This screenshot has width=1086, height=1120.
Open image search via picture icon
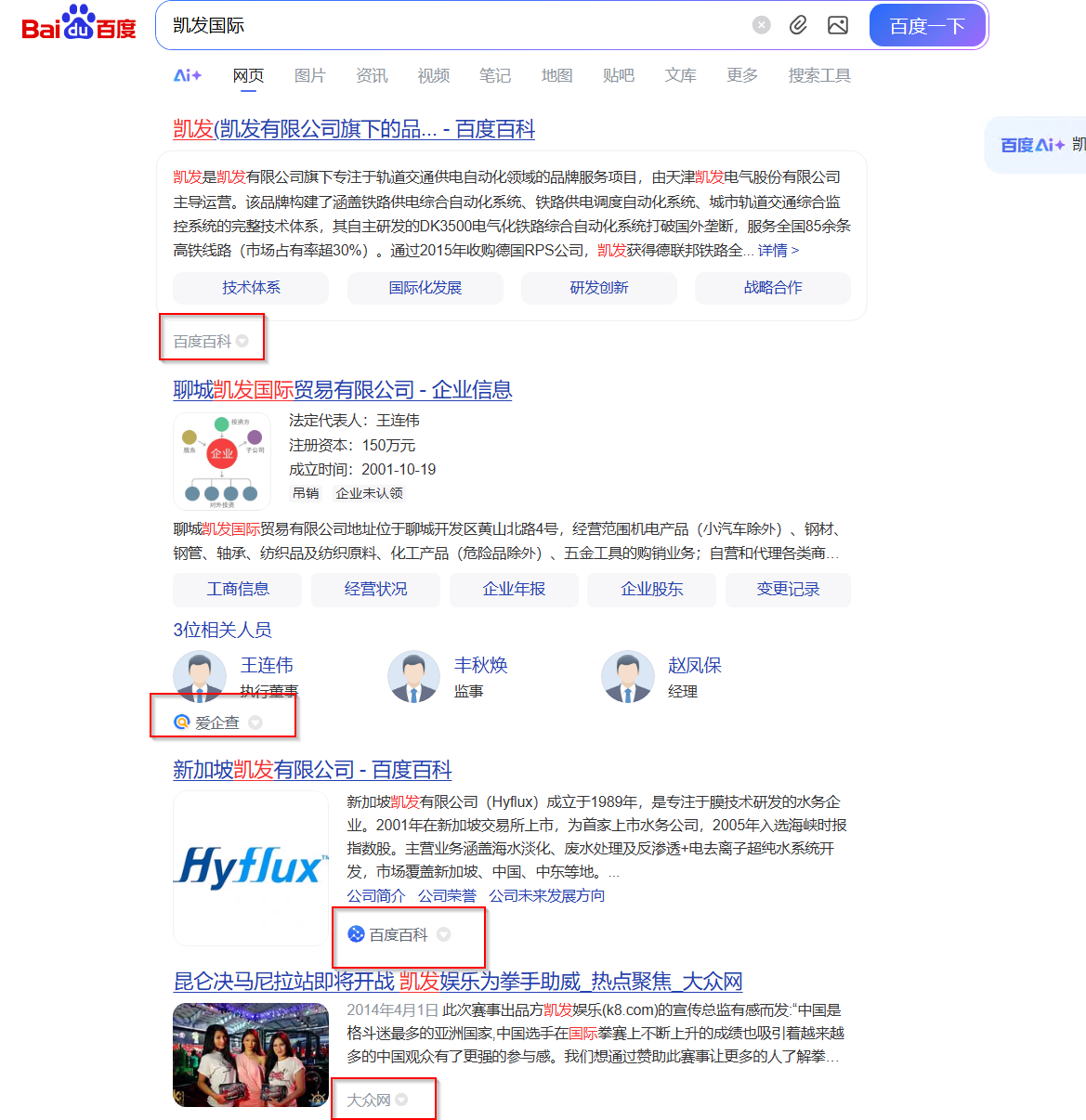(838, 25)
